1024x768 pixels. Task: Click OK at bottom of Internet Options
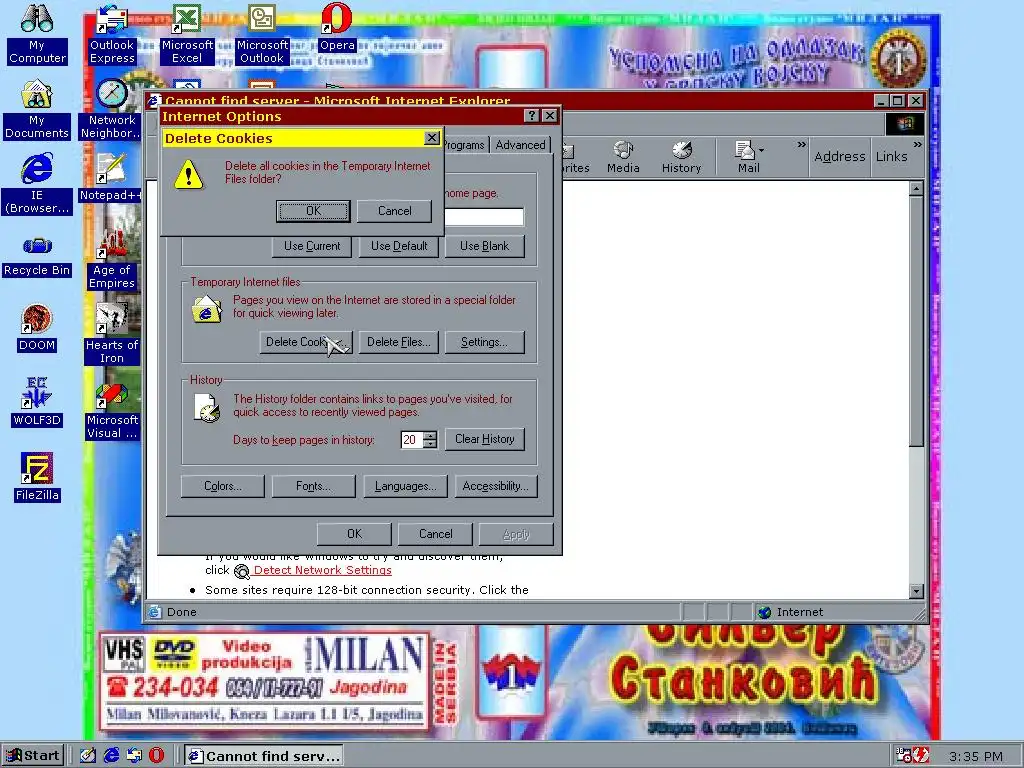tap(354, 534)
